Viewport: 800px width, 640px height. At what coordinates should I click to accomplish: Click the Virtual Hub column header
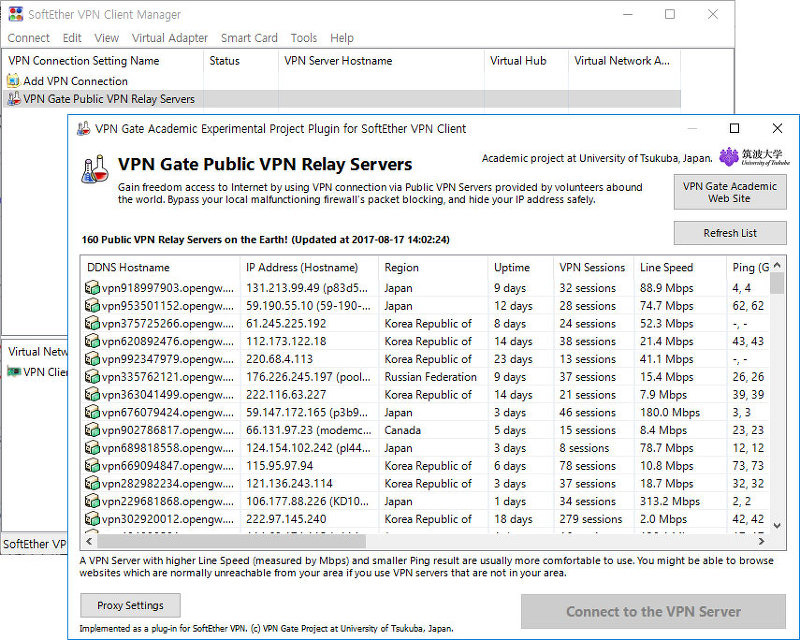click(526, 61)
